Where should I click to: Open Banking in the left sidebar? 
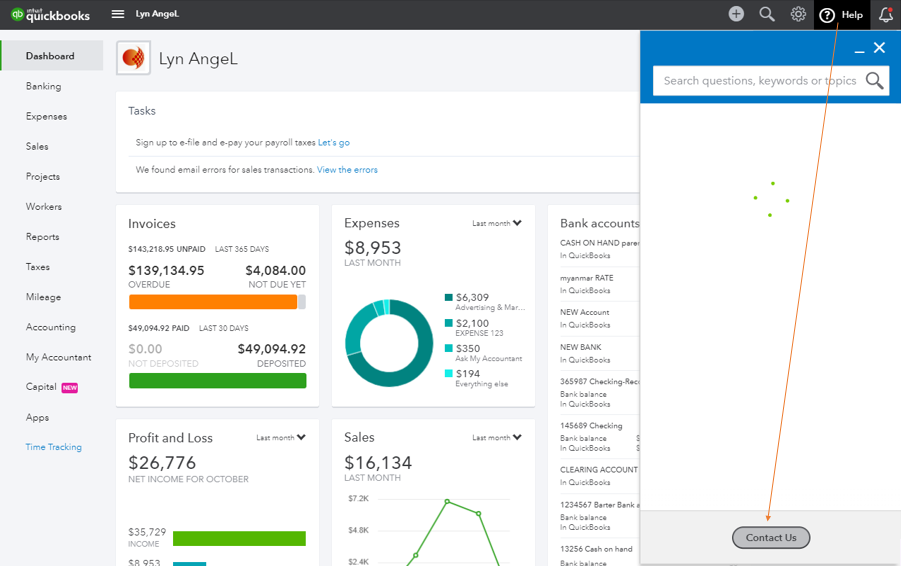pyautogui.click(x=43, y=86)
